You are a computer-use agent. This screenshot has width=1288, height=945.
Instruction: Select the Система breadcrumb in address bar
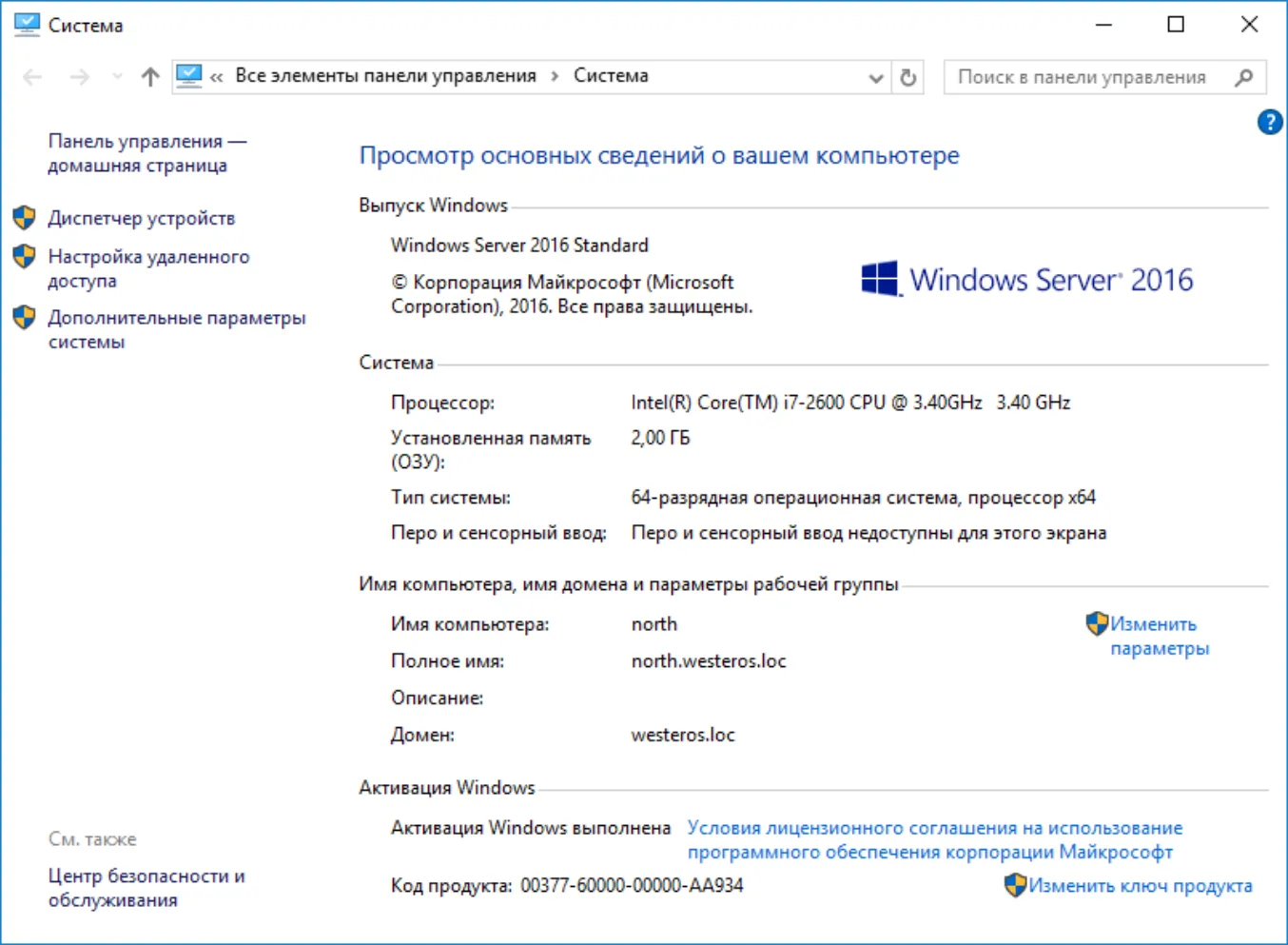coord(611,76)
